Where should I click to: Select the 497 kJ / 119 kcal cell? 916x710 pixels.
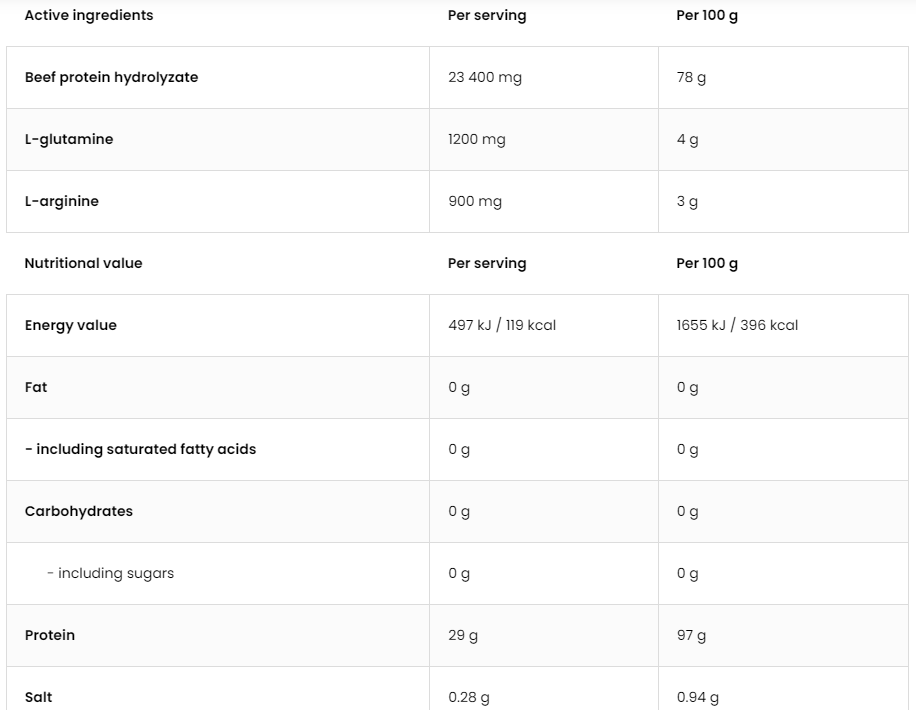point(502,325)
